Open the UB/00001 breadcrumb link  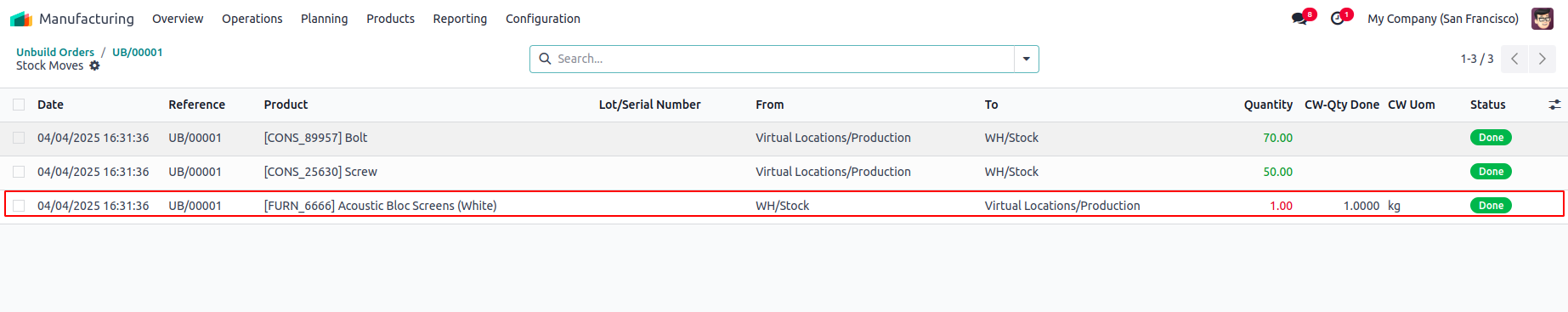(138, 52)
